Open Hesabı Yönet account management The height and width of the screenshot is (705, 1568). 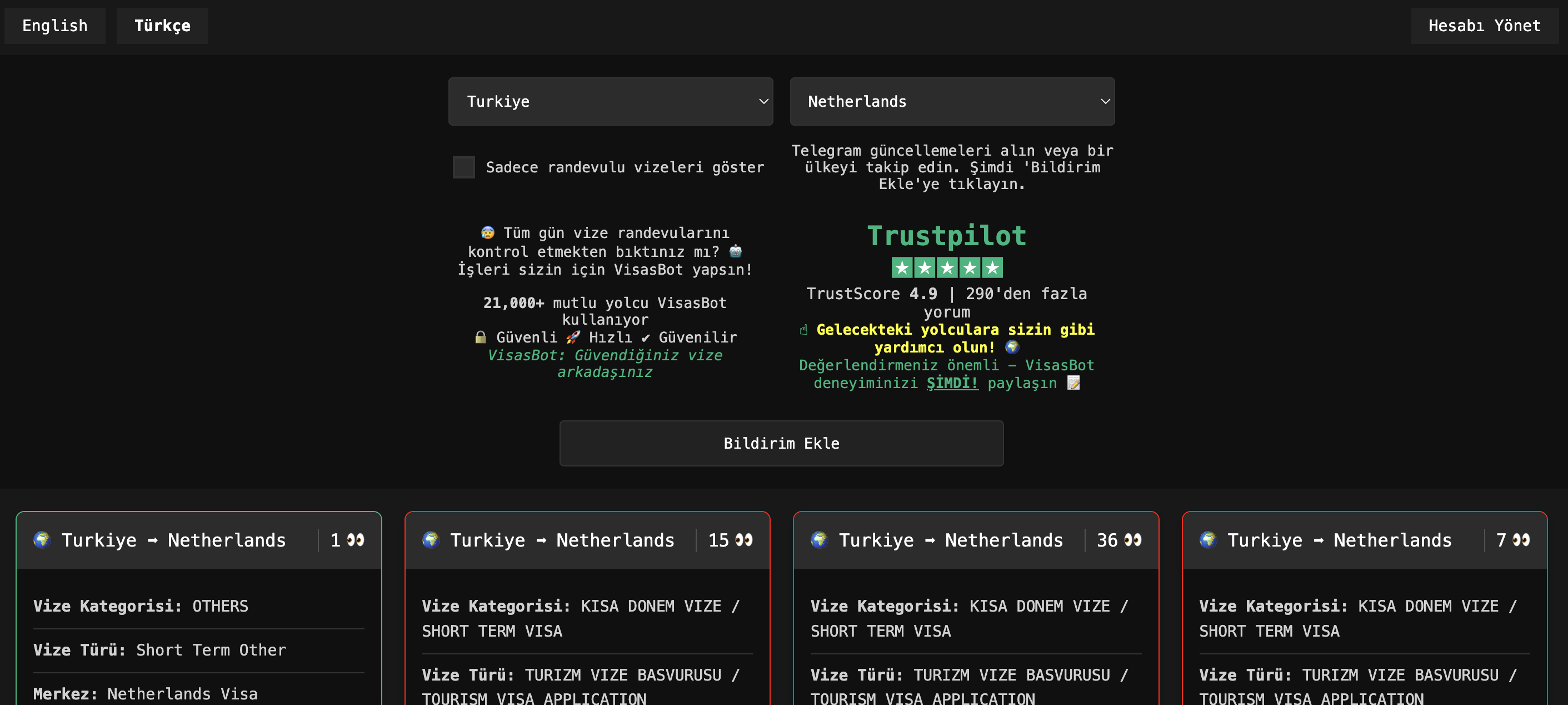(1484, 26)
